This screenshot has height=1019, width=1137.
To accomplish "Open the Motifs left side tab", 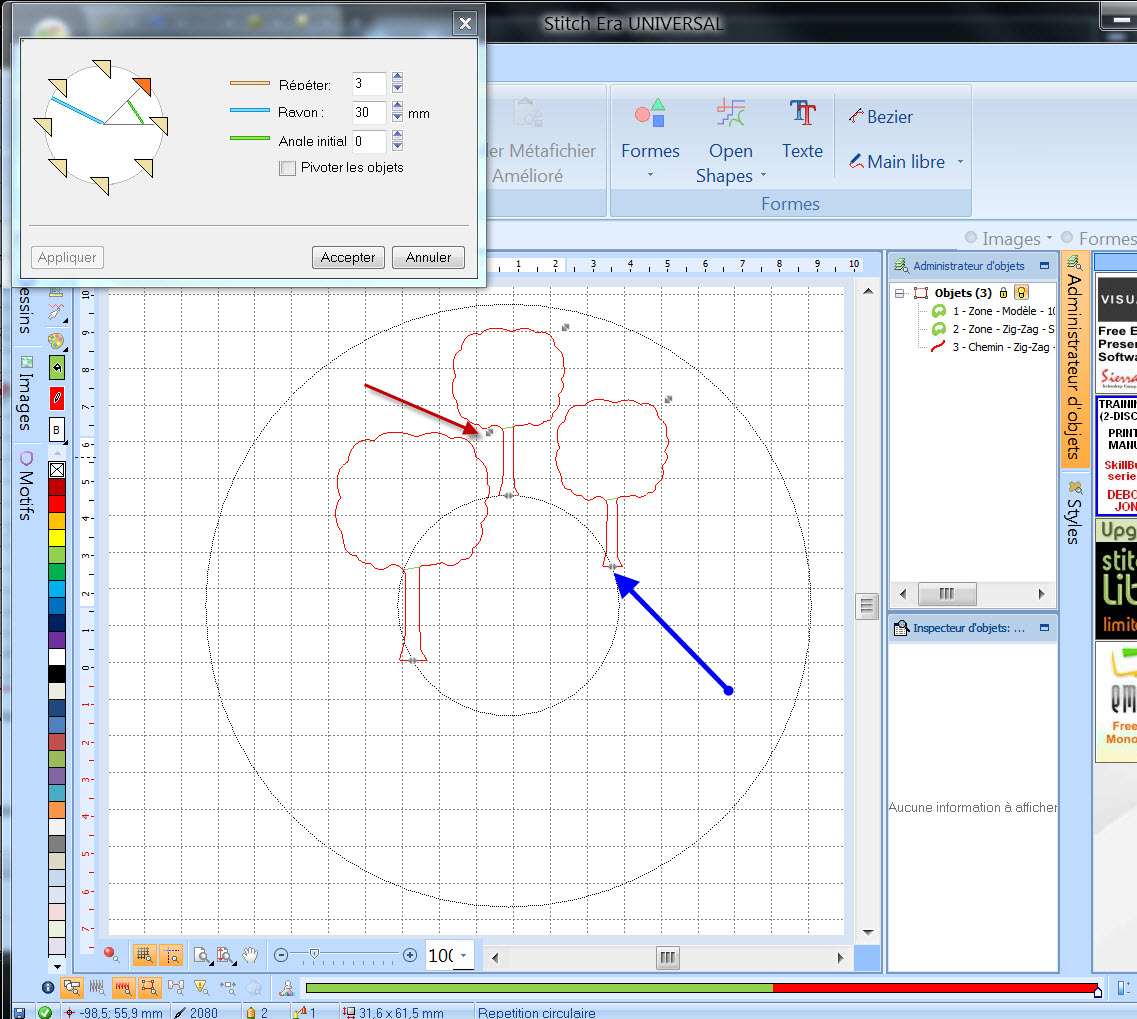I will (26, 485).
